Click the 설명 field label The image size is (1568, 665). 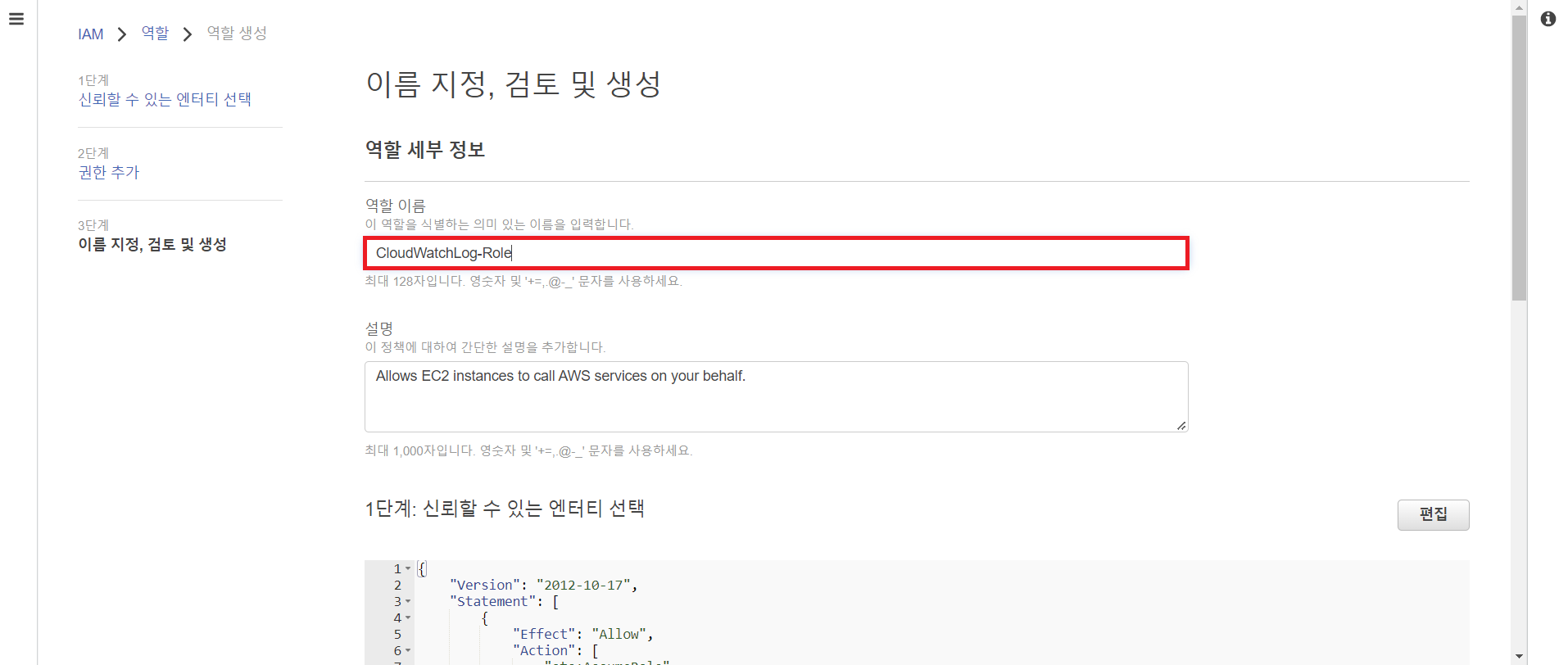379,328
